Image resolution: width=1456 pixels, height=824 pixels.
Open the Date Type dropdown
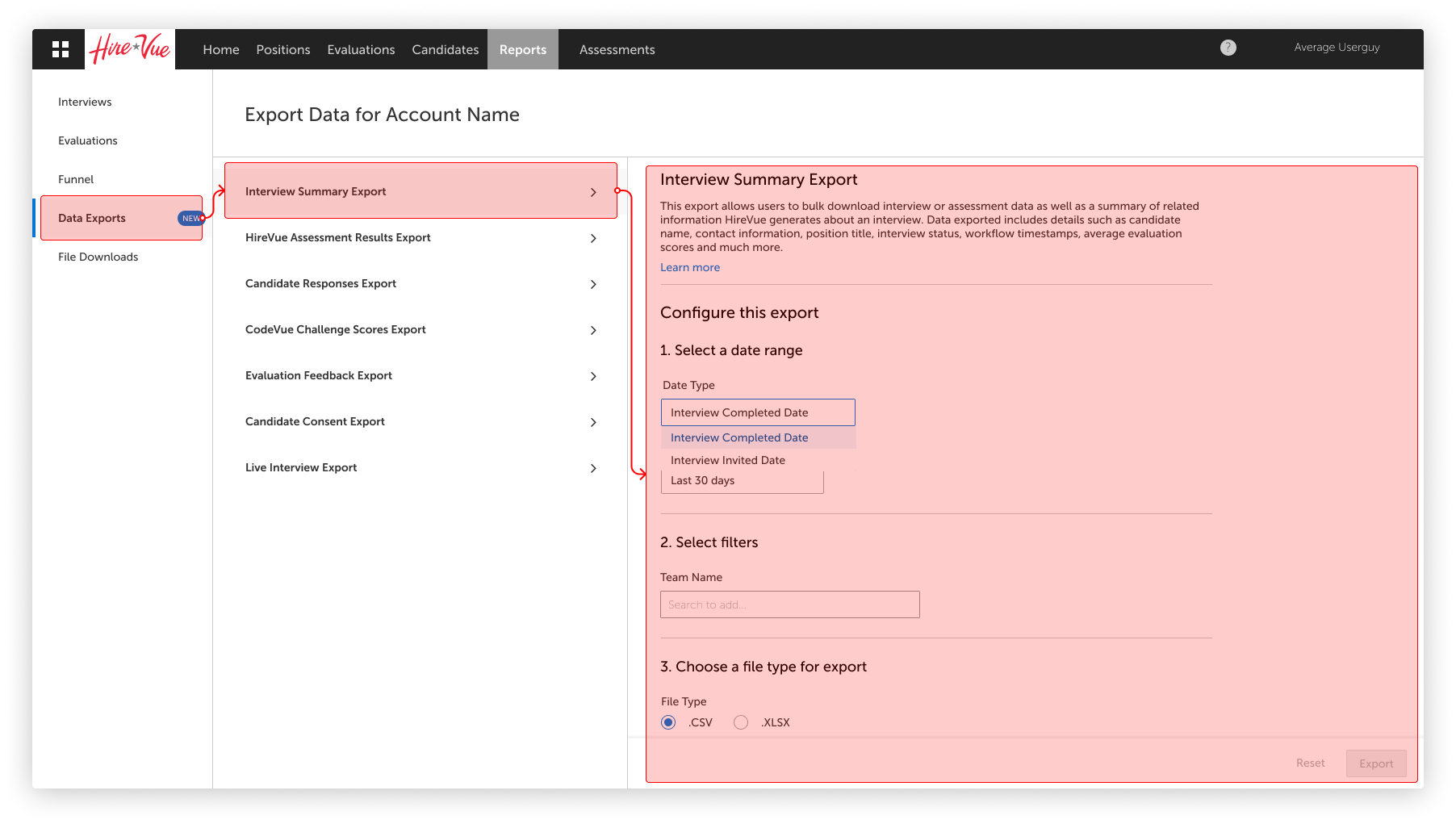pos(758,412)
